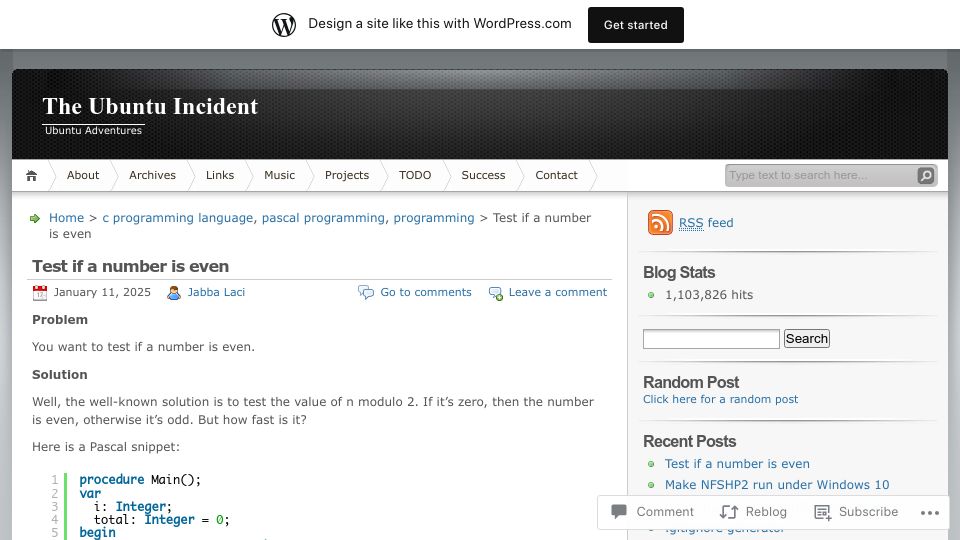This screenshot has width=960, height=540.
Task: Click code line procedure Main();
Action: [140, 479]
